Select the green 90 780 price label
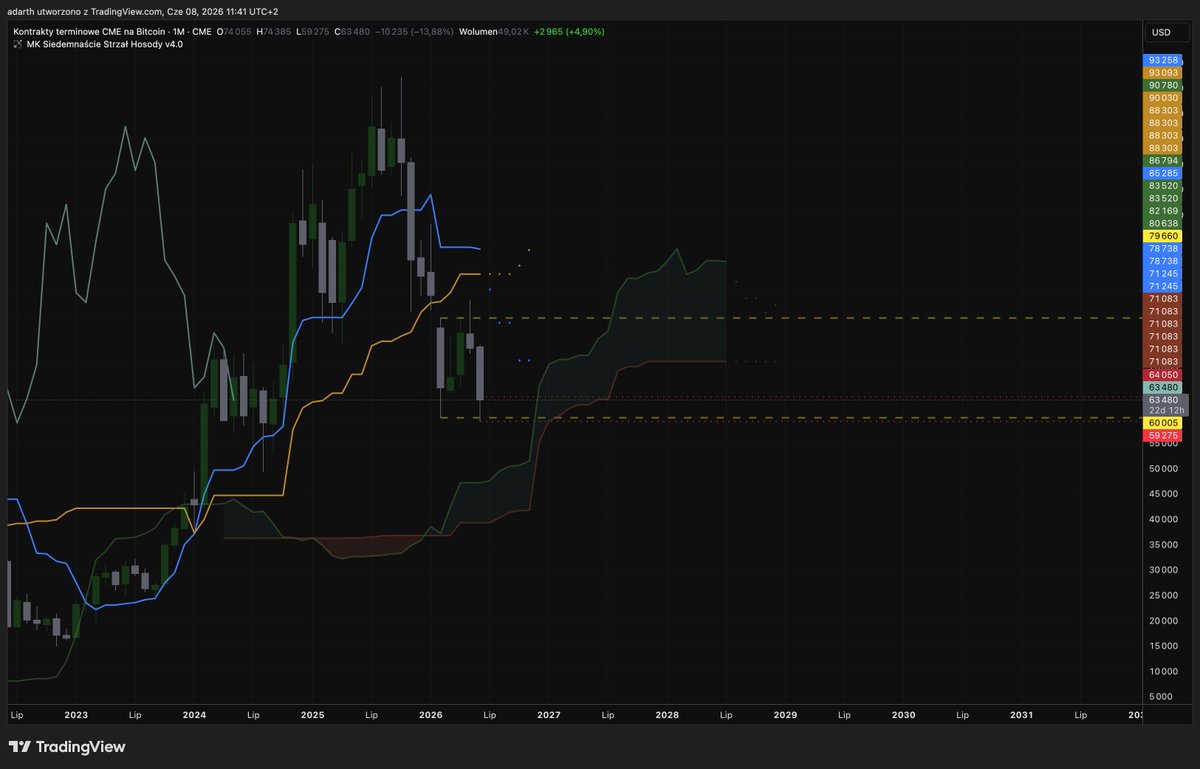The width and height of the screenshot is (1200, 769). [x=1162, y=86]
